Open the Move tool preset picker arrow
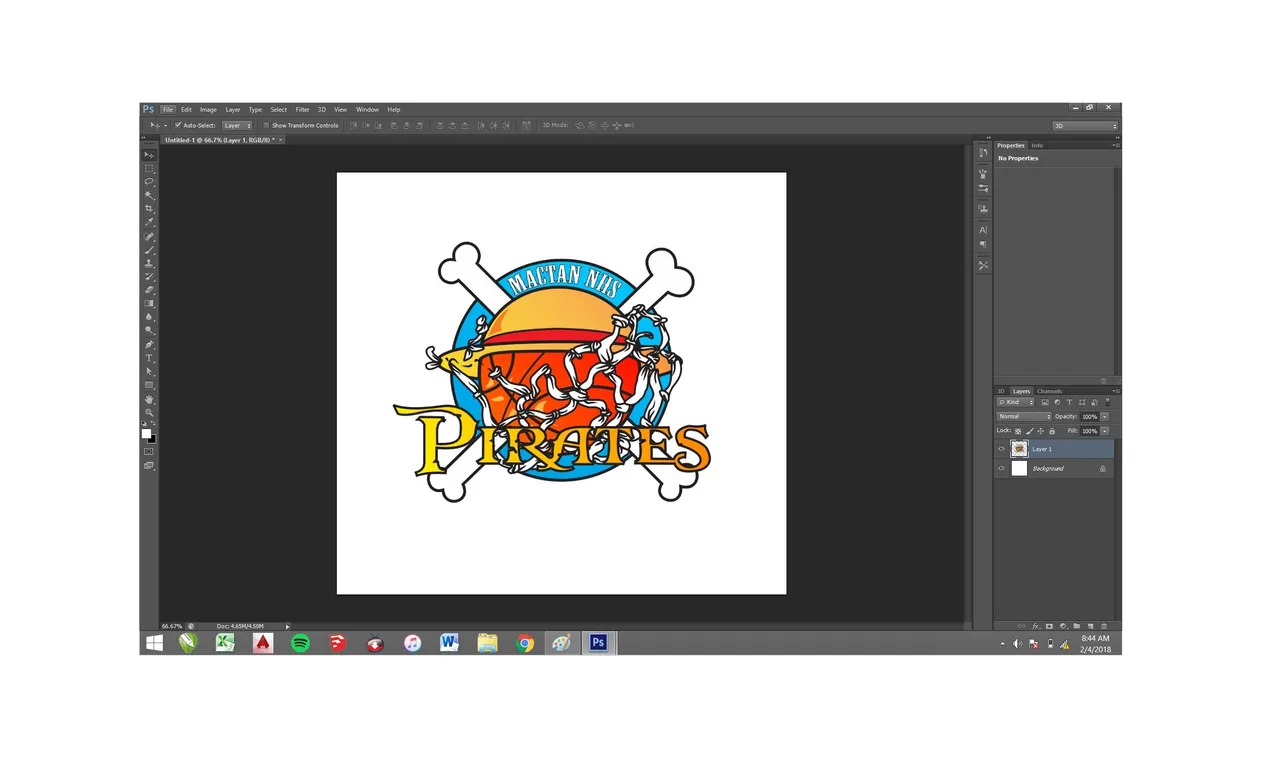This screenshot has width=1280, height=768. (166, 125)
